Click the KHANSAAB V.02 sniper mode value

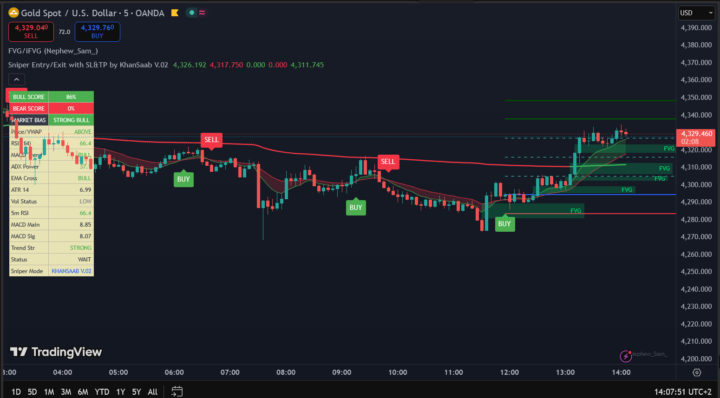point(71,271)
